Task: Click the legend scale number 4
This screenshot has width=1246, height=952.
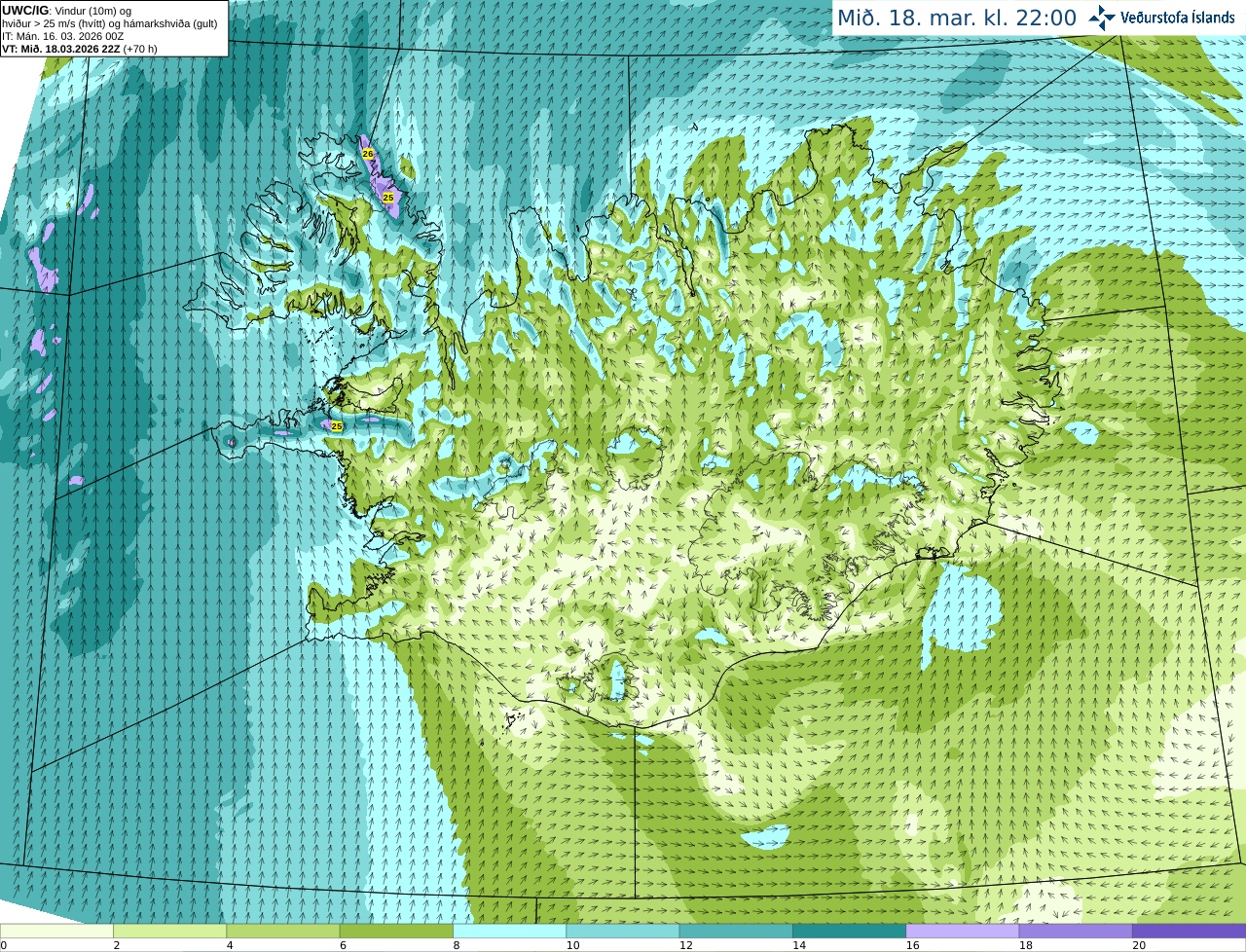Action: [230, 945]
